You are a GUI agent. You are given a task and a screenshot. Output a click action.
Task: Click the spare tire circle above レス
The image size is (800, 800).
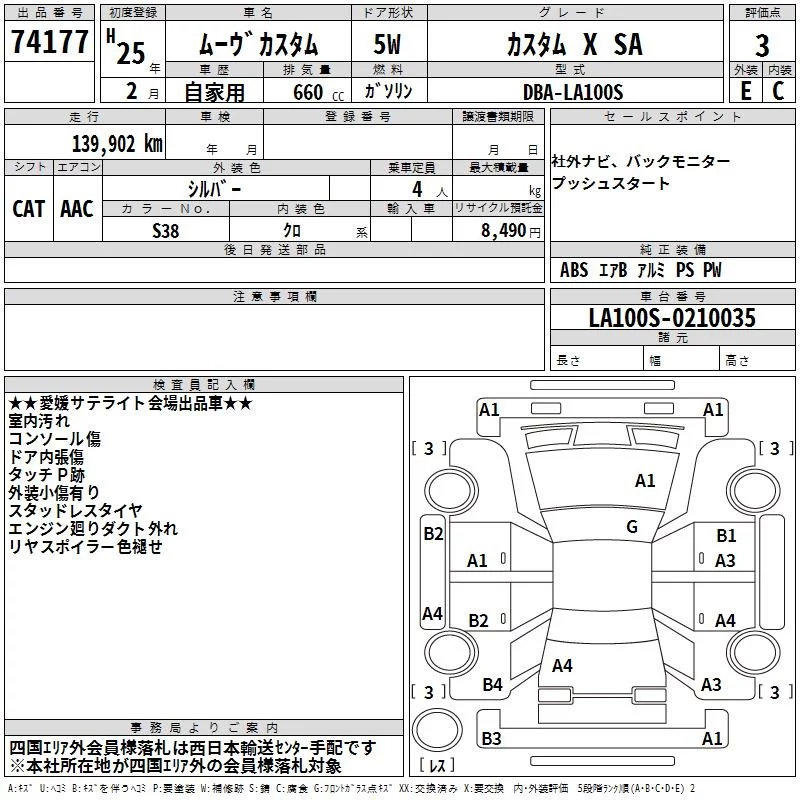437,729
